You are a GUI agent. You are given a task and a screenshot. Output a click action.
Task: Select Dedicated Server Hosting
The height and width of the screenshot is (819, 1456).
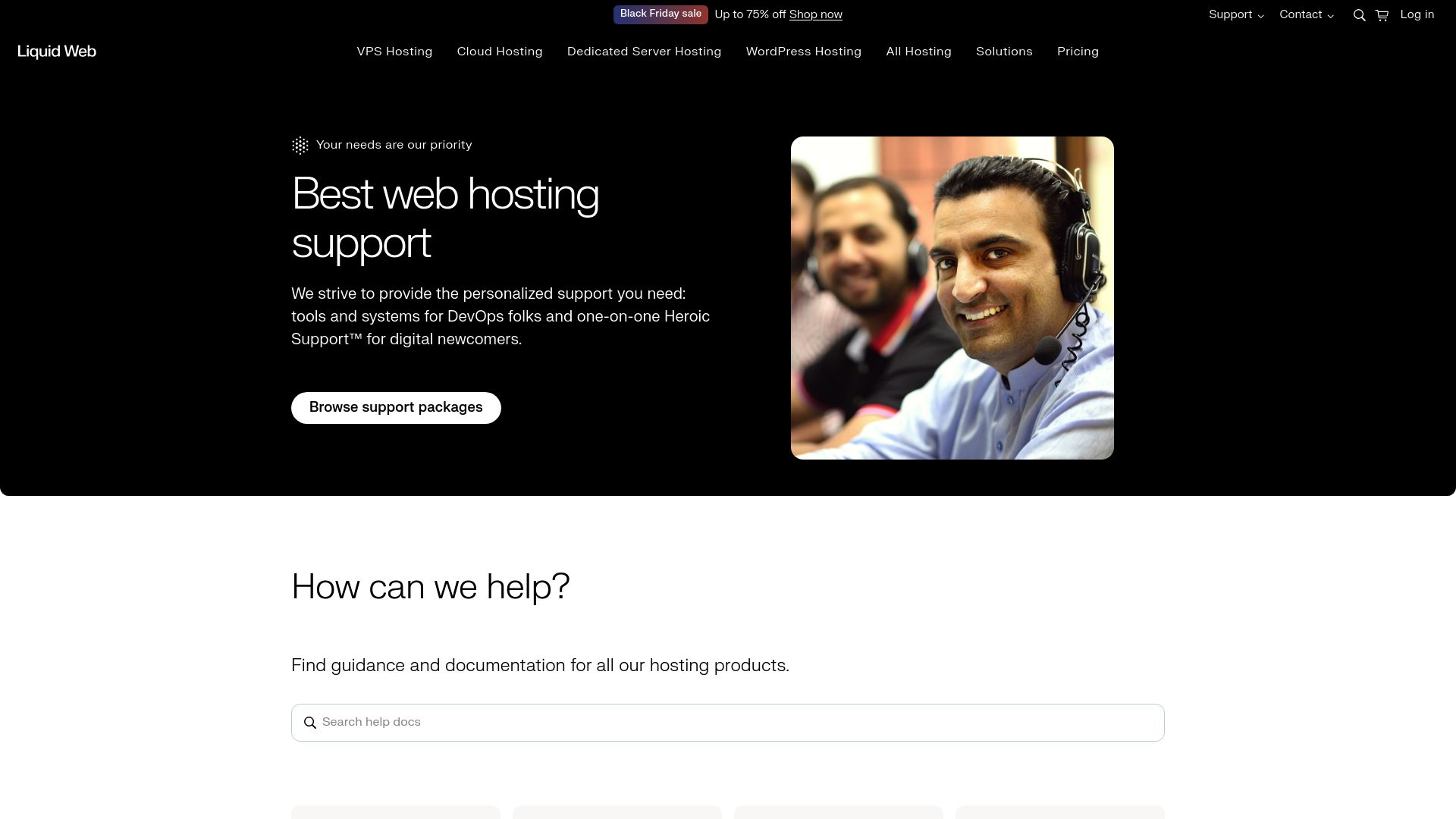(x=643, y=52)
